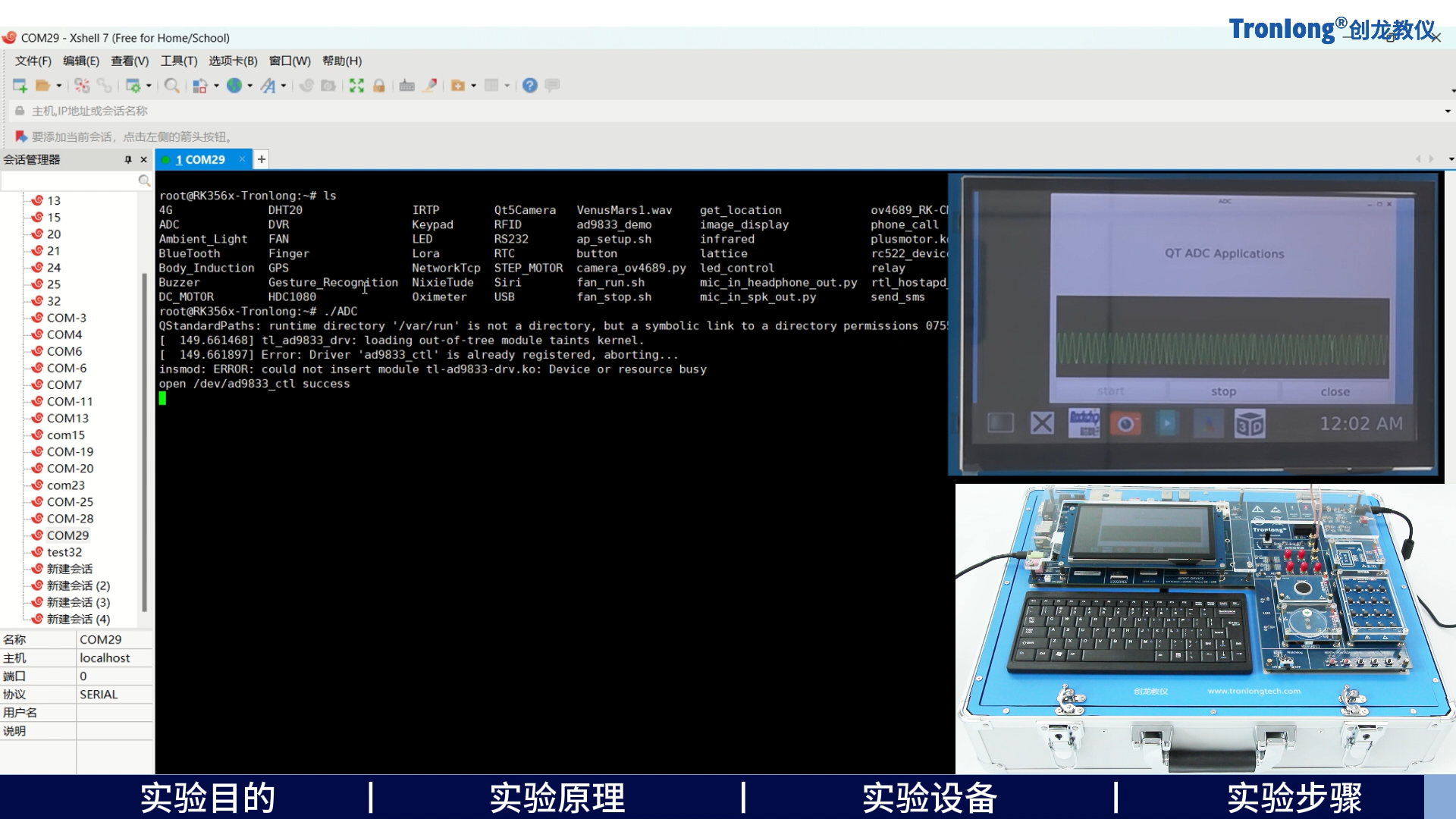Click the New Session toolbar icon
This screenshot has width=1456, height=819.
click(20, 86)
